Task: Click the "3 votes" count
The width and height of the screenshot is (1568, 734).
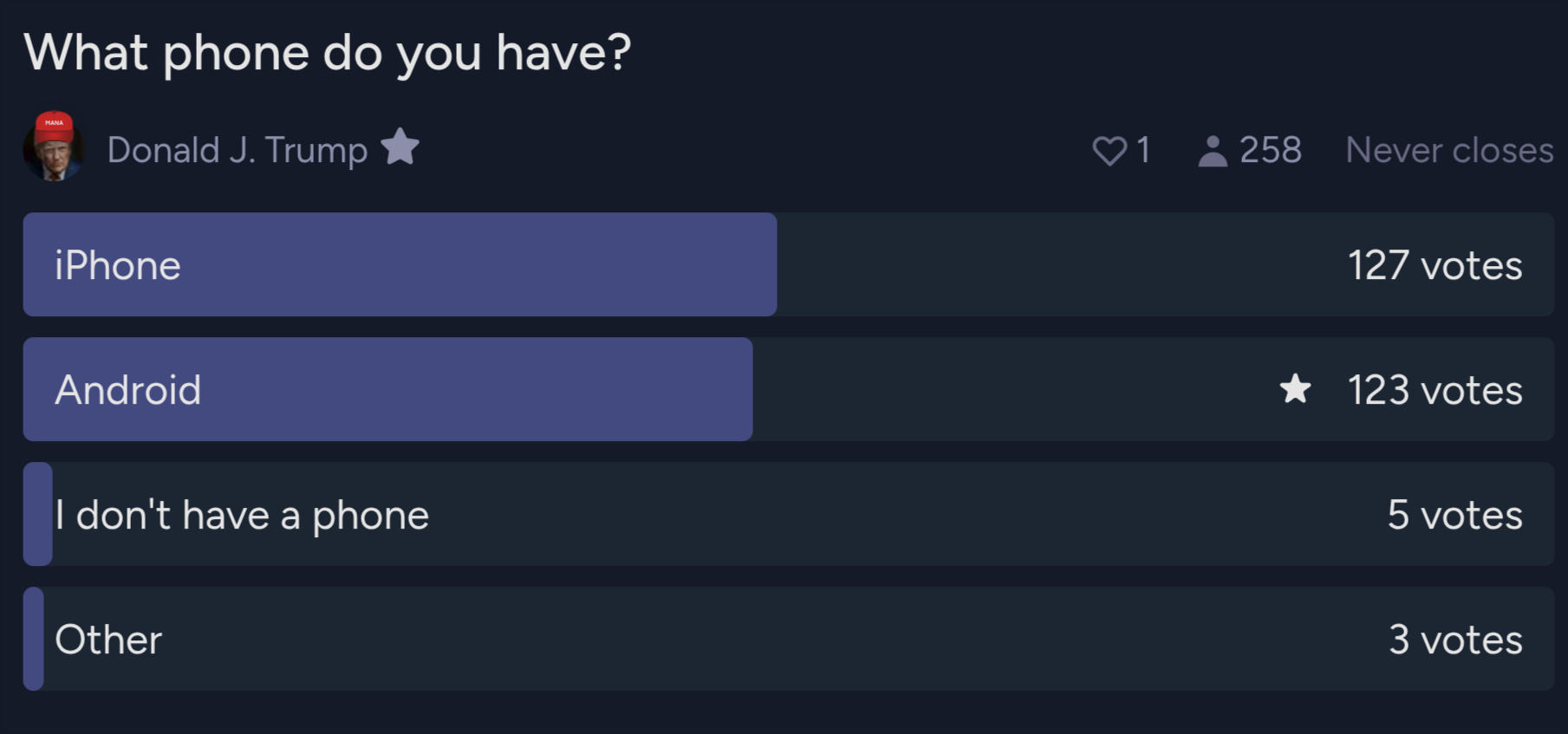Action: click(x=1455, y=640)
